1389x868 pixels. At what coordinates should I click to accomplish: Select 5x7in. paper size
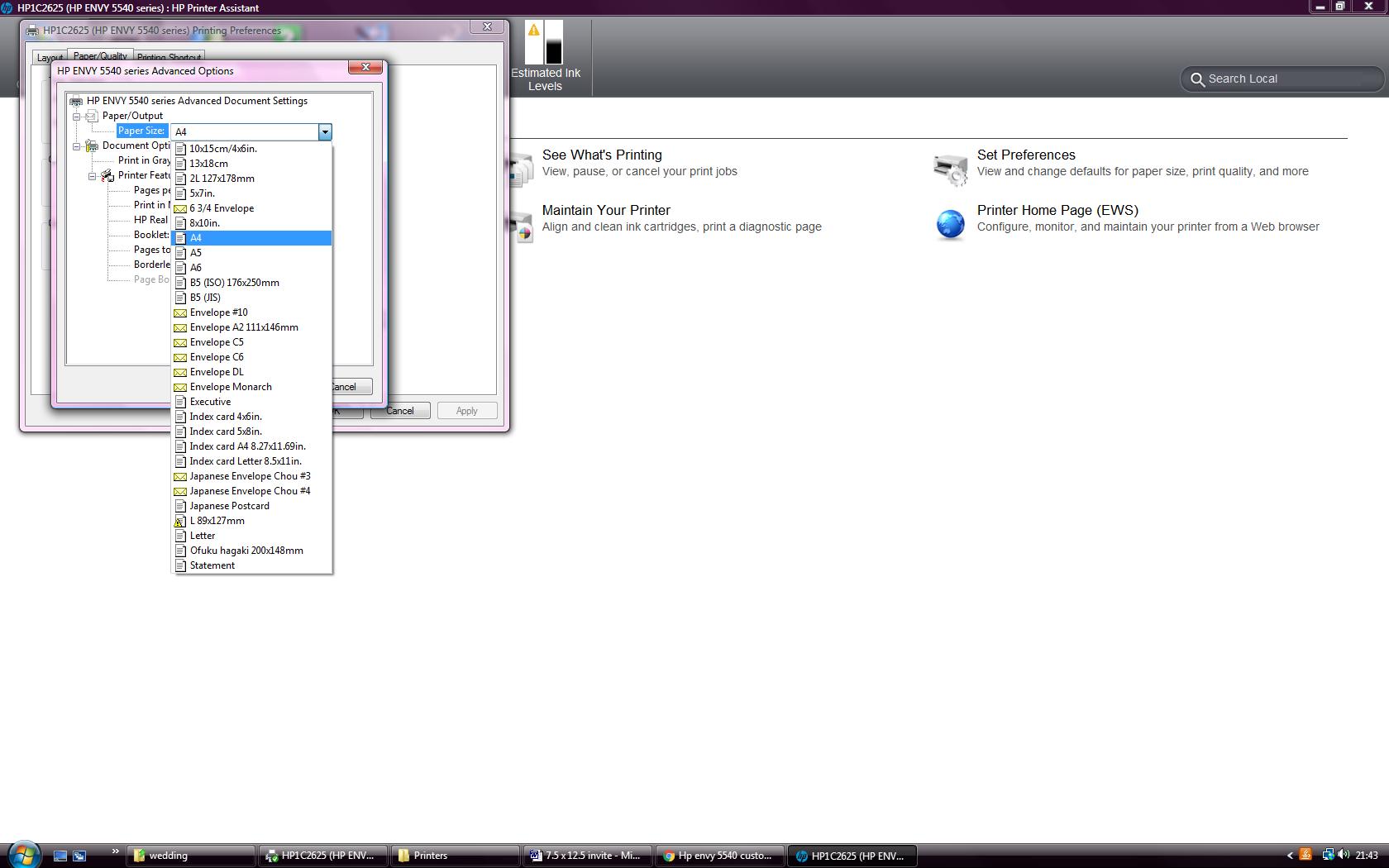pos(251,193)
